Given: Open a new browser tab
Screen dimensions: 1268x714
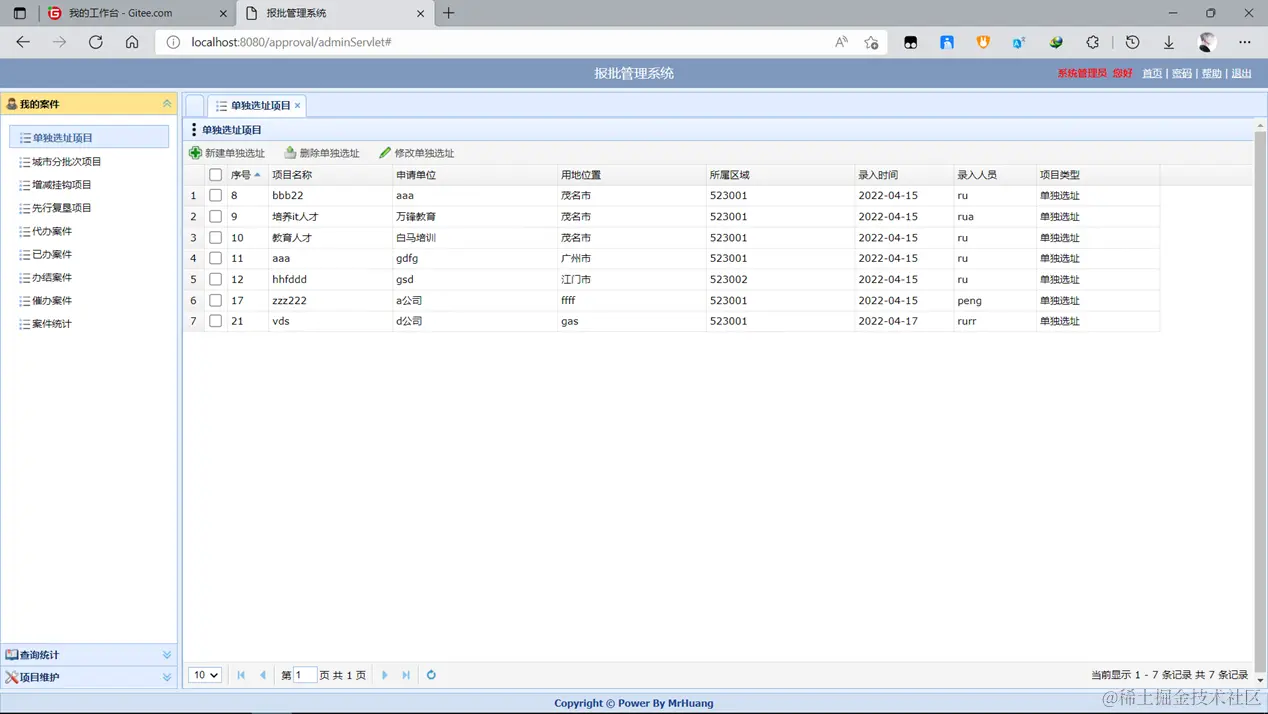Looking at the screenshot, I should 448,13.
